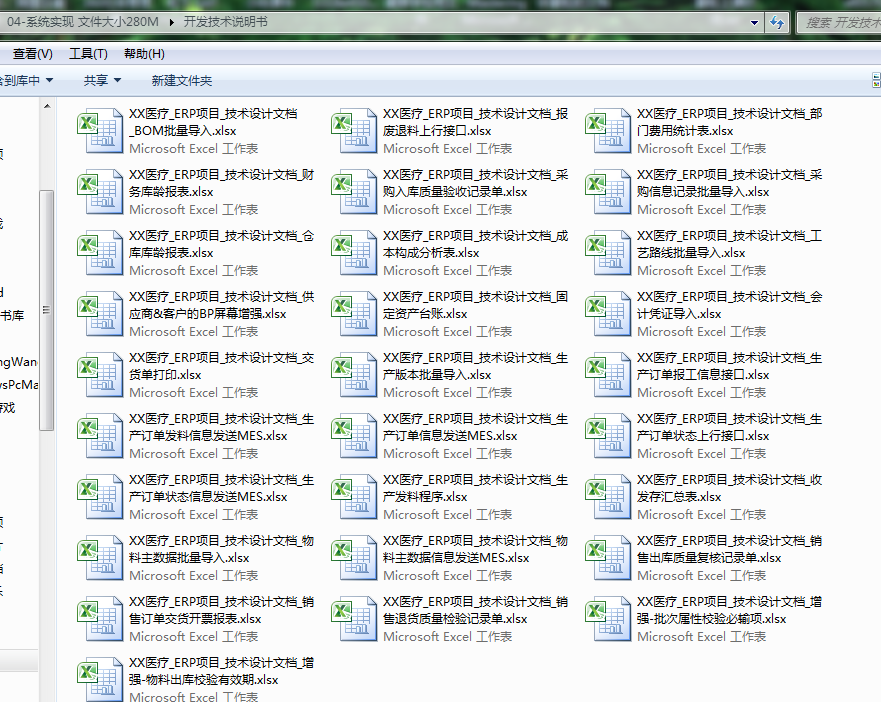Open the 工具(T) menu
The height and width of the screenshot is (702, 881).
point(88,53)
